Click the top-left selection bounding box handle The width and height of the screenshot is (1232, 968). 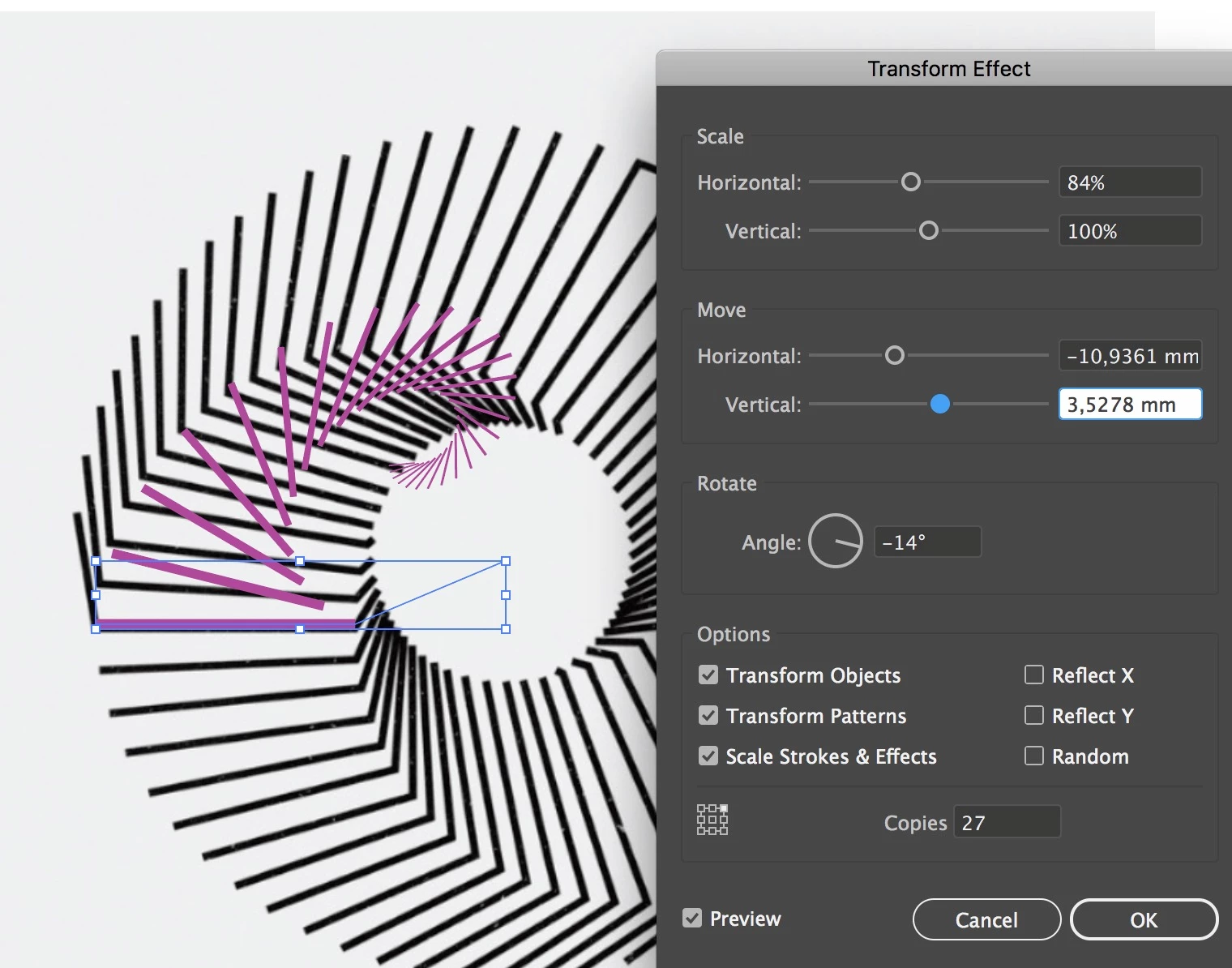(96, 561)
